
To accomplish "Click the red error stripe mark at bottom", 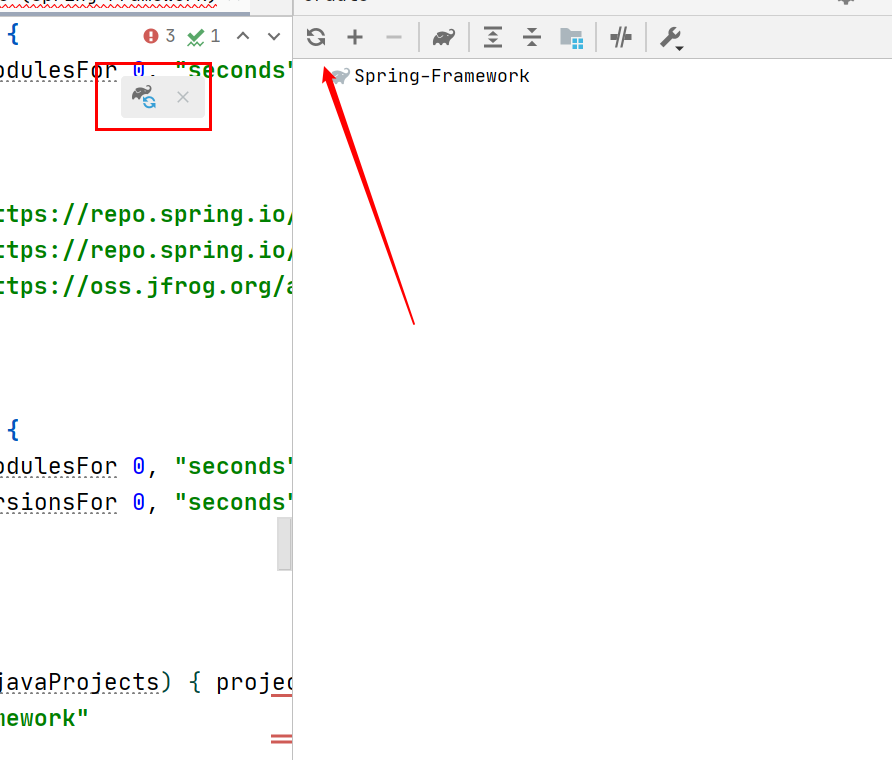I will tap(281, 739).
